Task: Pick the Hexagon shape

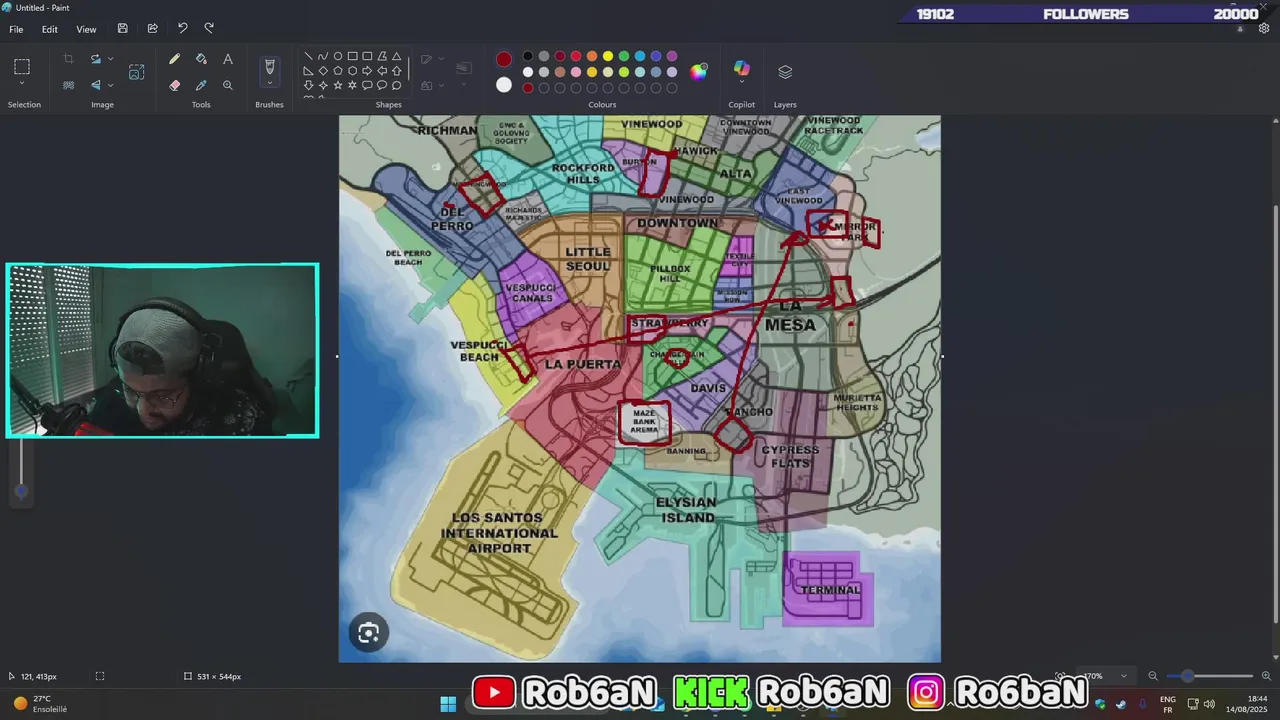Action: (353, 71)
